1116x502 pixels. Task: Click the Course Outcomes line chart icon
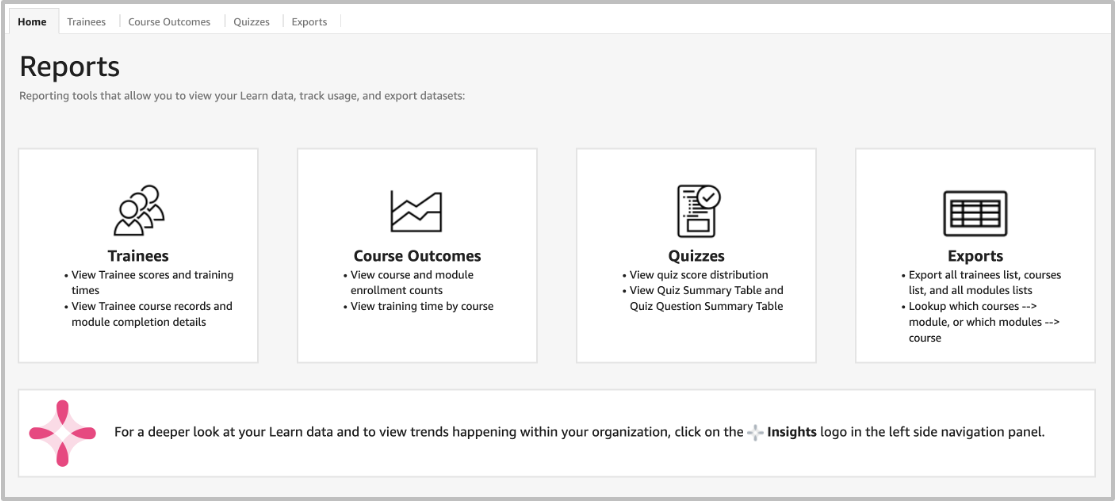[x=416, y=211]
